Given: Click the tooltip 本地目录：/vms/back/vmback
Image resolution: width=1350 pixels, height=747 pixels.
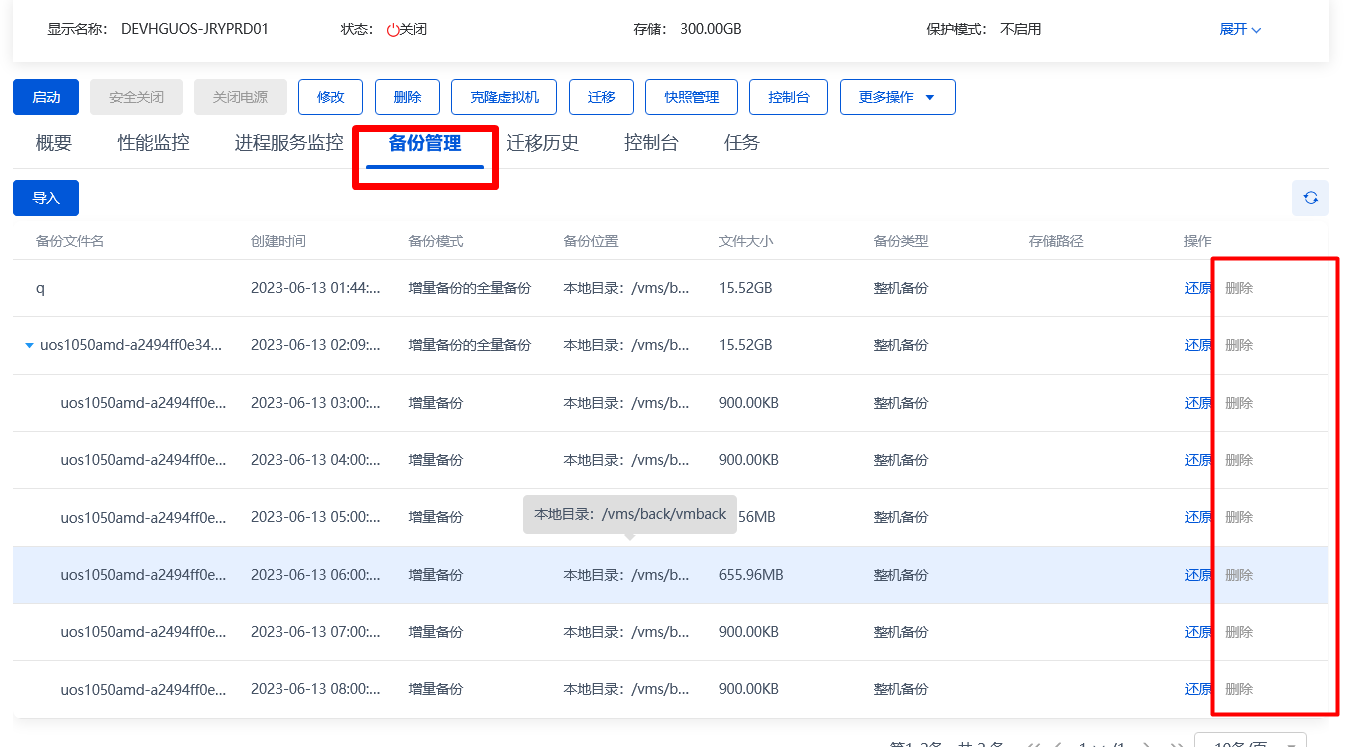Looking at the screenshot, I should click(x=630, y=514).
